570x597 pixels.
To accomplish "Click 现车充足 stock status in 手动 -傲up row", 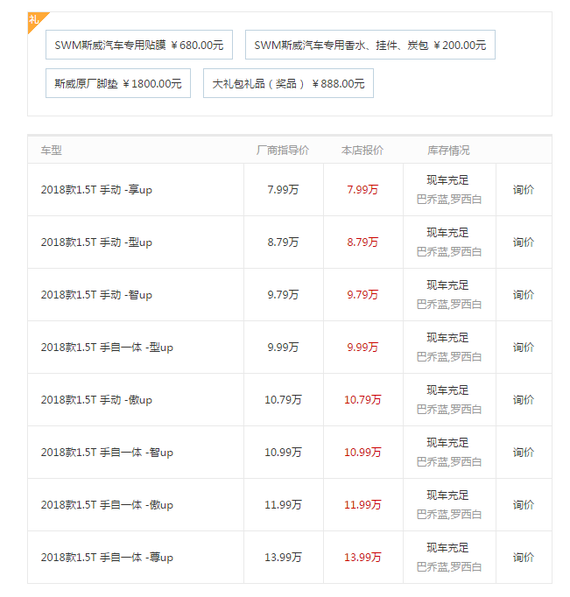I will click(x=448, y=390).
